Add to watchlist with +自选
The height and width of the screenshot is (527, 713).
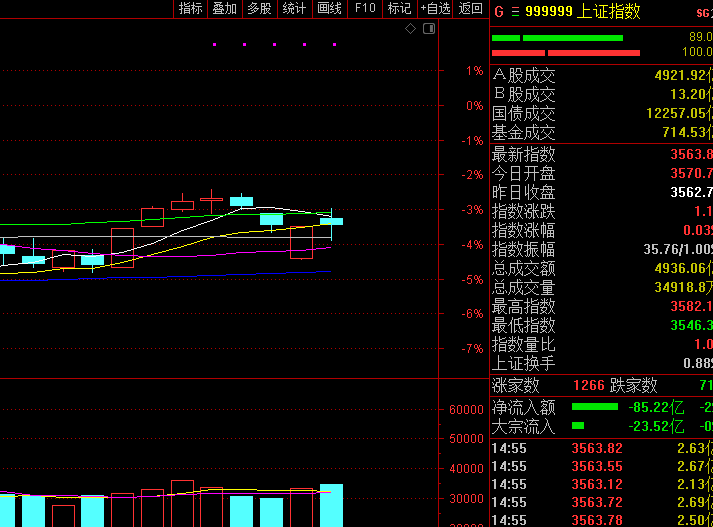tap(435, 9)
